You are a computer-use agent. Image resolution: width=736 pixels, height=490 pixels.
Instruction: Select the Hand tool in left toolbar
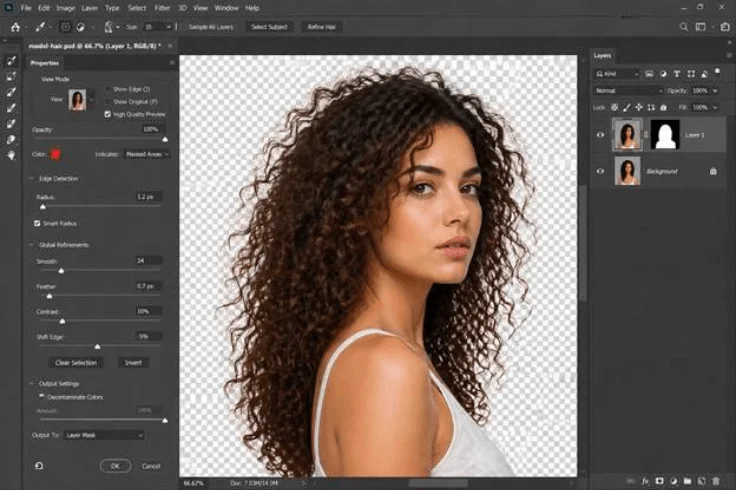11,155
